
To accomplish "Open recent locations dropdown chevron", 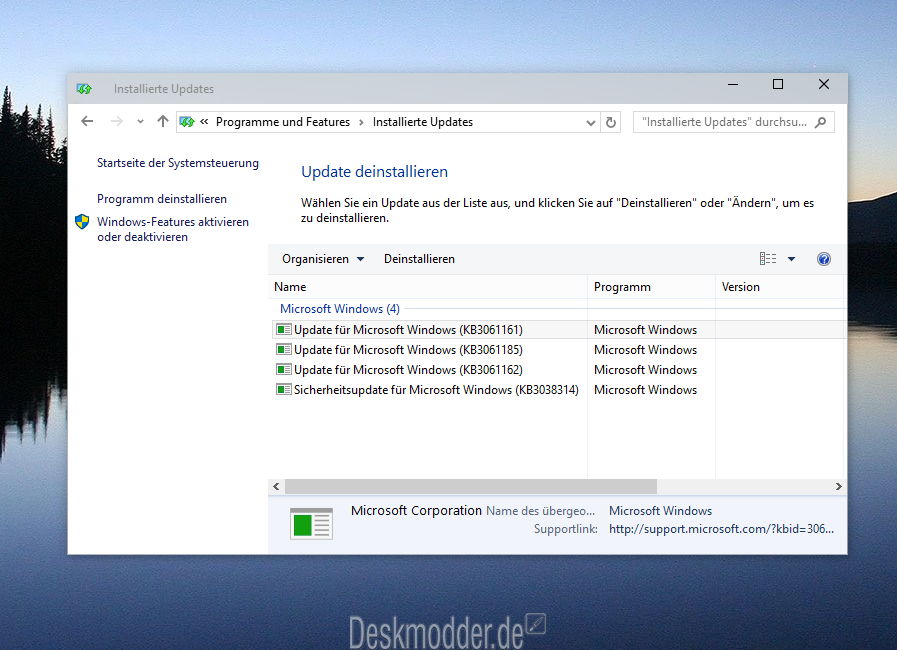I will tap(140, 122).
